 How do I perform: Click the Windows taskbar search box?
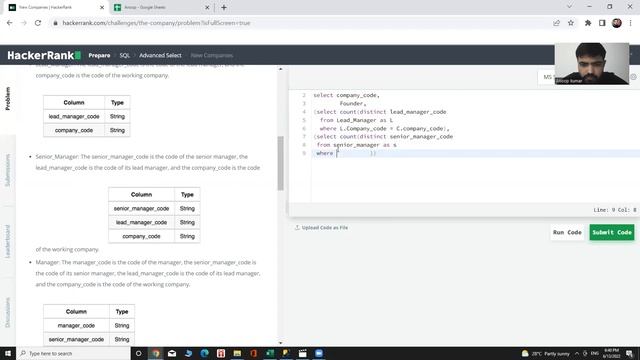(x=73, y=353)
